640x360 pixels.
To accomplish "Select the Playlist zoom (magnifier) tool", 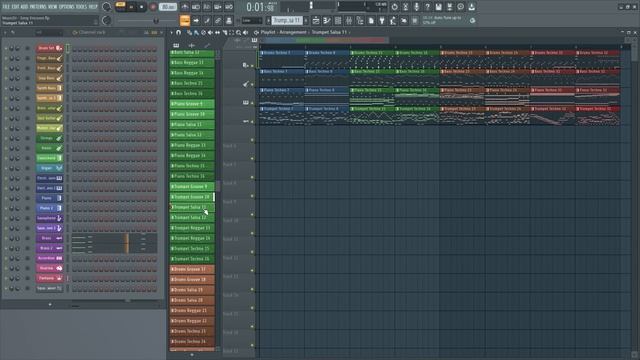I will tap(238, 33).
